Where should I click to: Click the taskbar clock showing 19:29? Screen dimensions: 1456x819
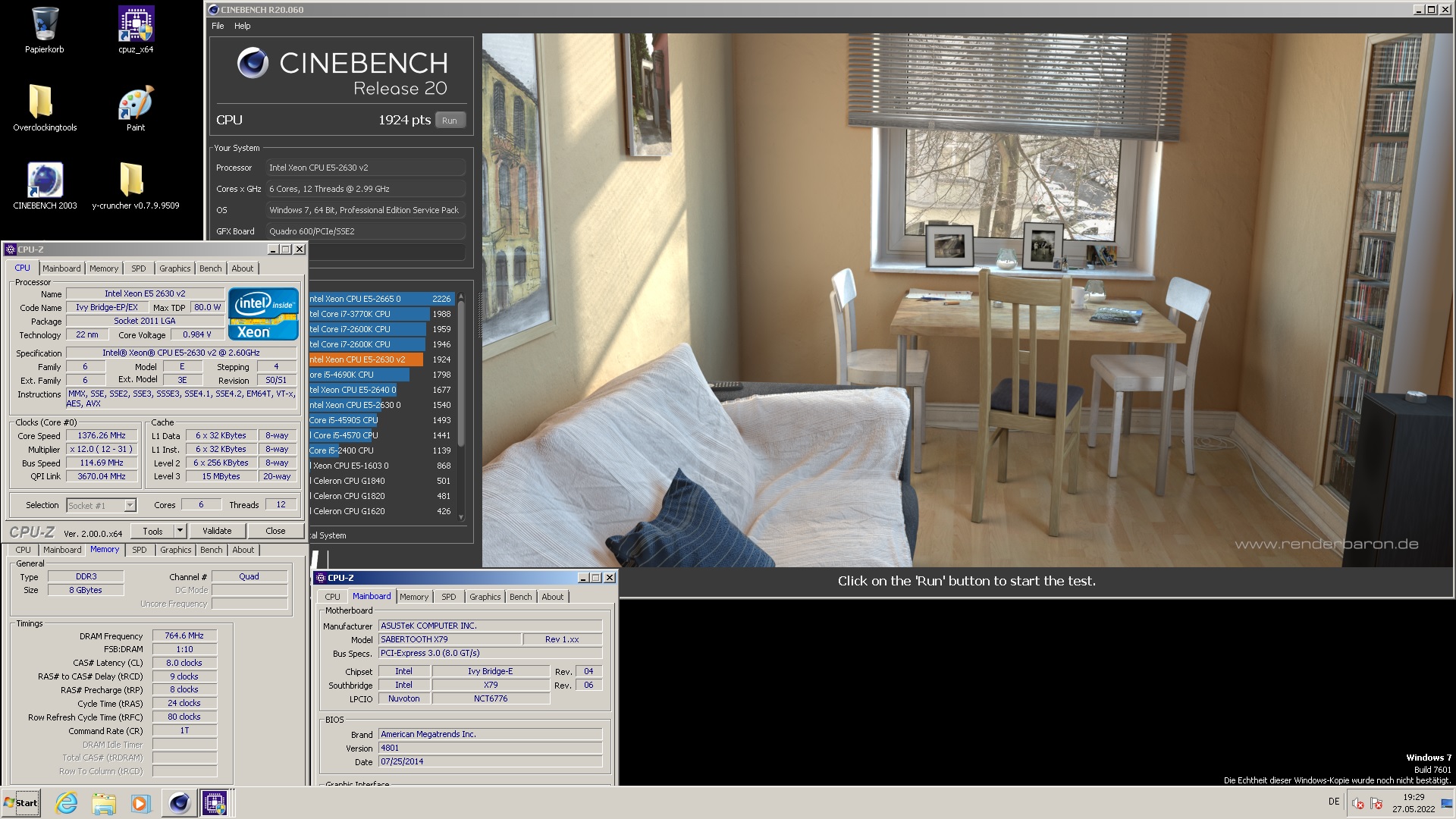(x=1413, y=803)
